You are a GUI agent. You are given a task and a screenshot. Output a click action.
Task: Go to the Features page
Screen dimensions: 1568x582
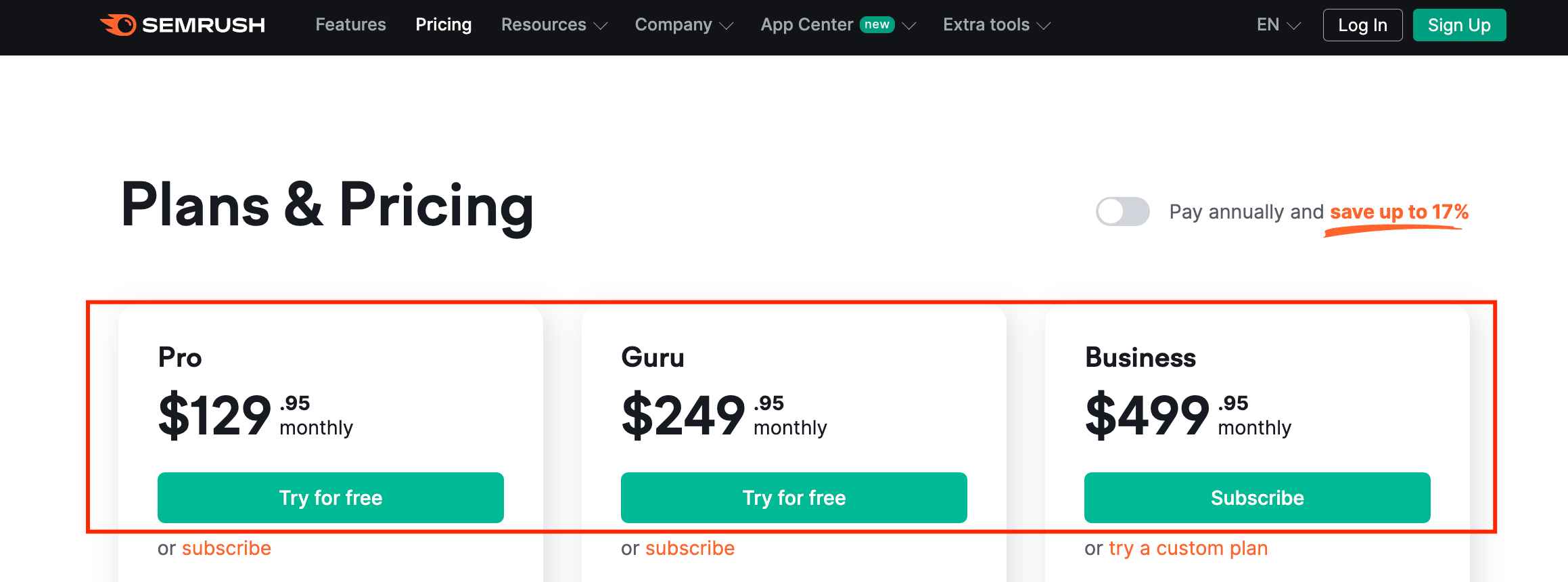350,25
